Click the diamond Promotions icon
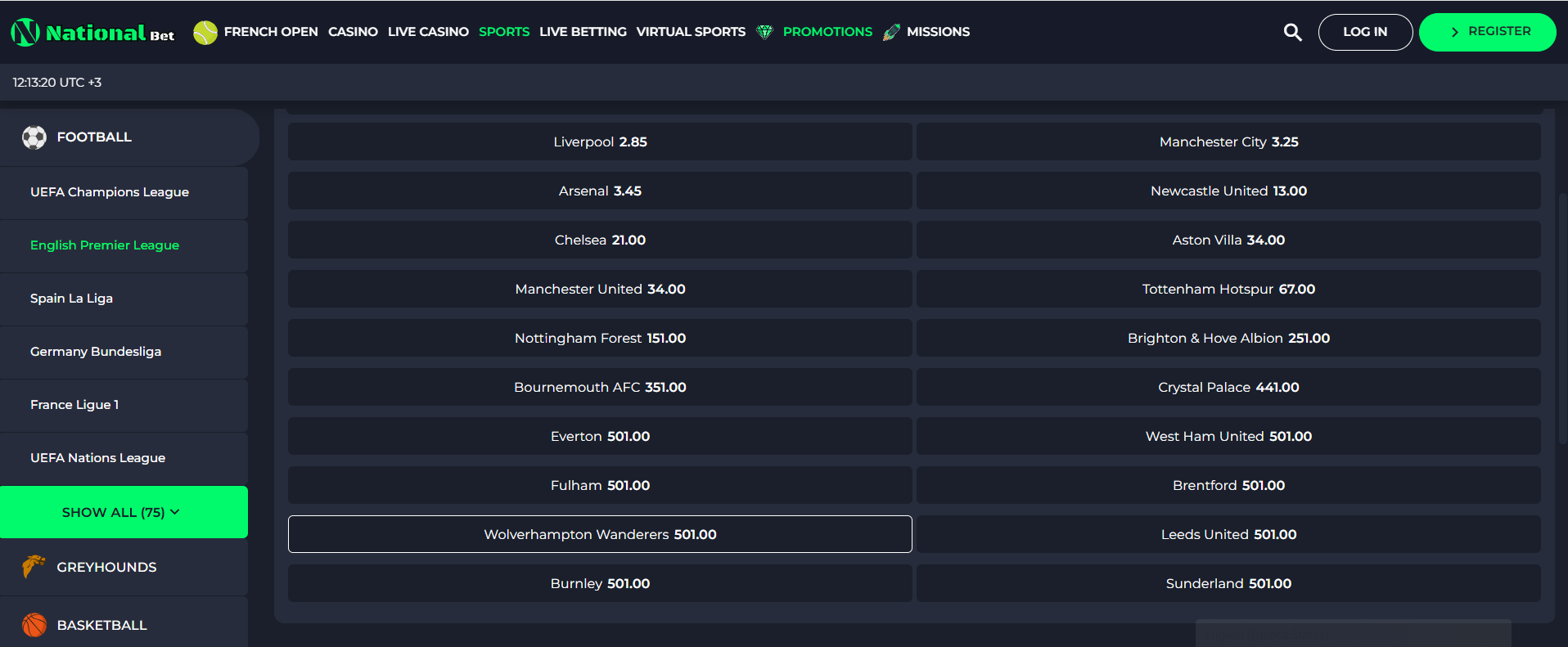This screenshot has width=1568, height=647. 764,32
